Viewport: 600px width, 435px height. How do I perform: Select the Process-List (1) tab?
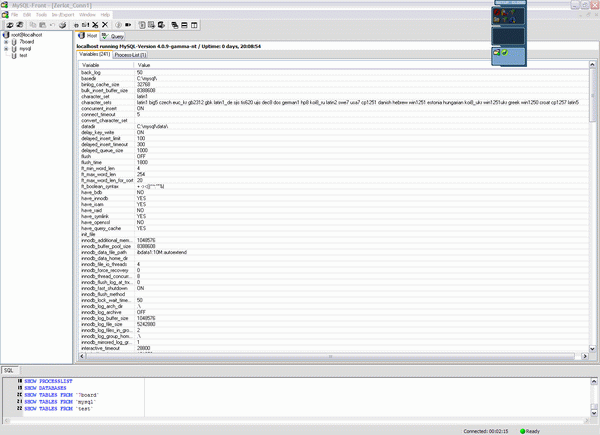click(x=130, y=55)
